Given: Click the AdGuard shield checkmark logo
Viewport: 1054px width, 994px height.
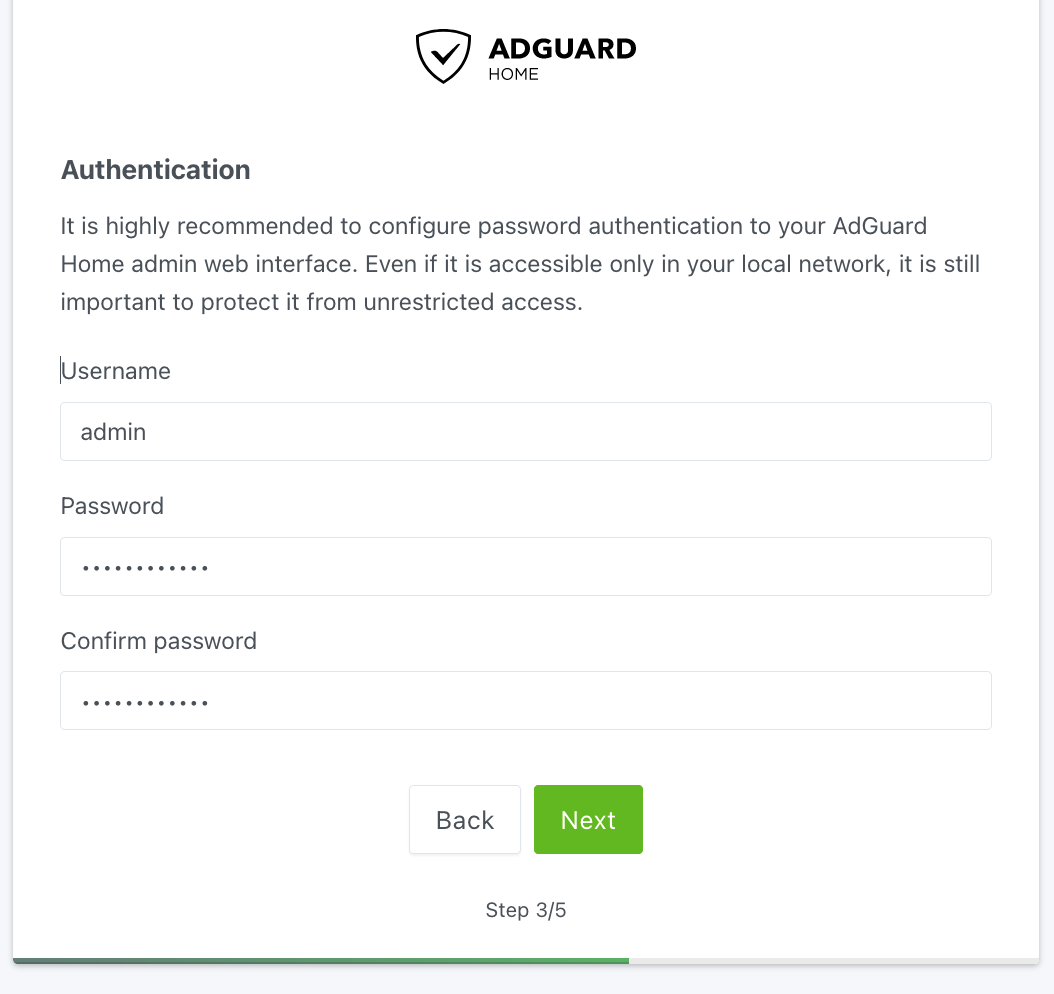Looking at the screenshot, I should coord(443,56).
